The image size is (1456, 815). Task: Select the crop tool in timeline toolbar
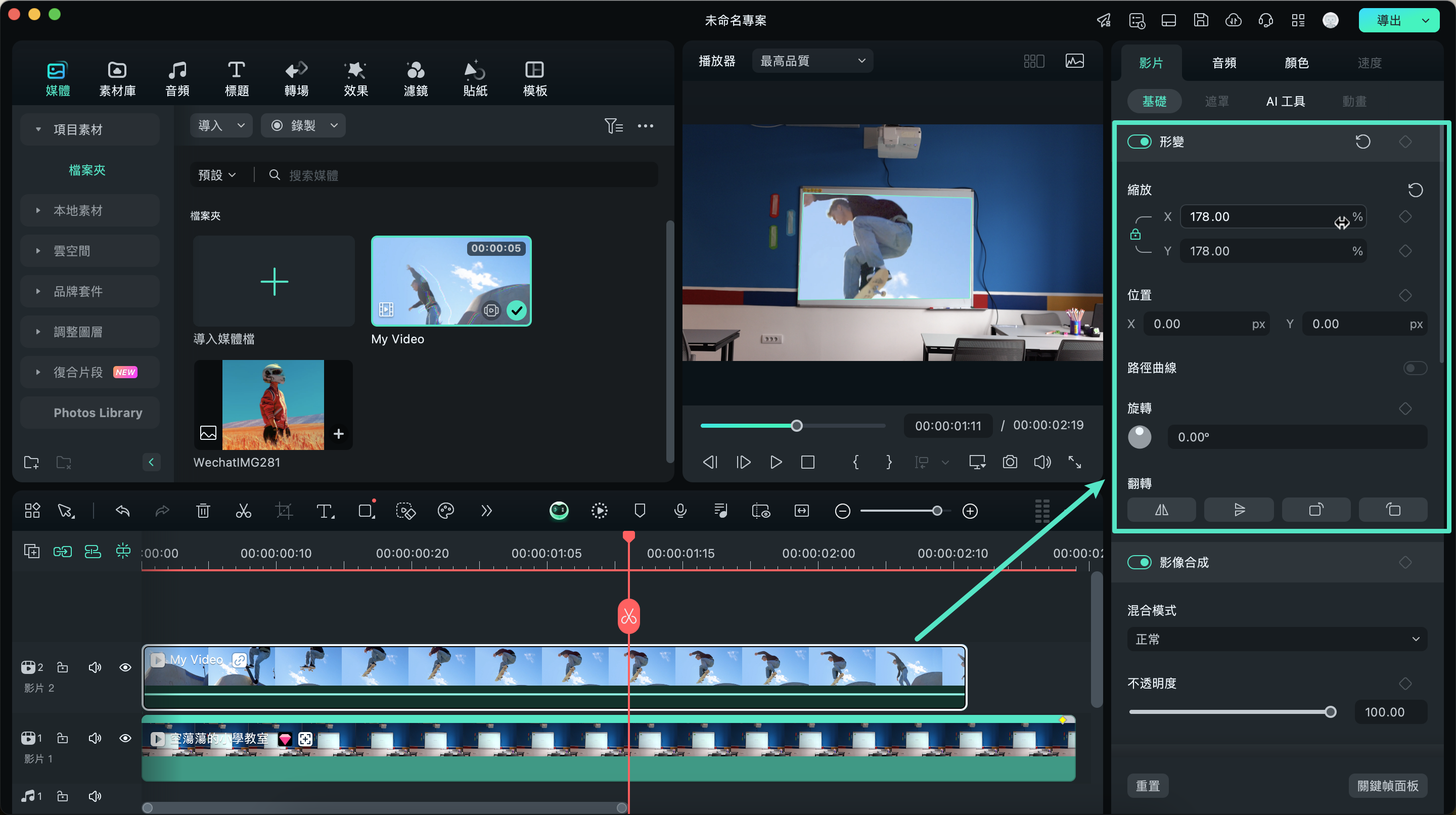284,511
